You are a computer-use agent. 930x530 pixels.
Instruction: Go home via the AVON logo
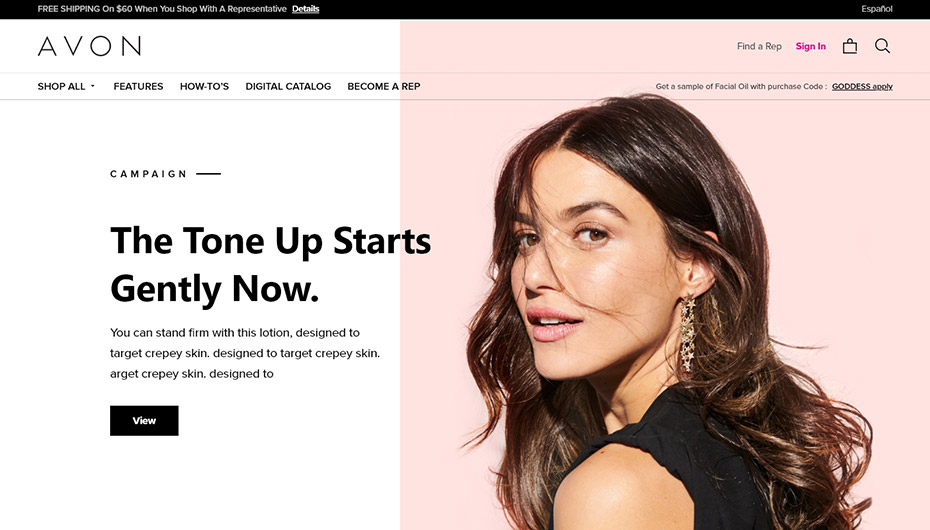(x=89, y=46)
